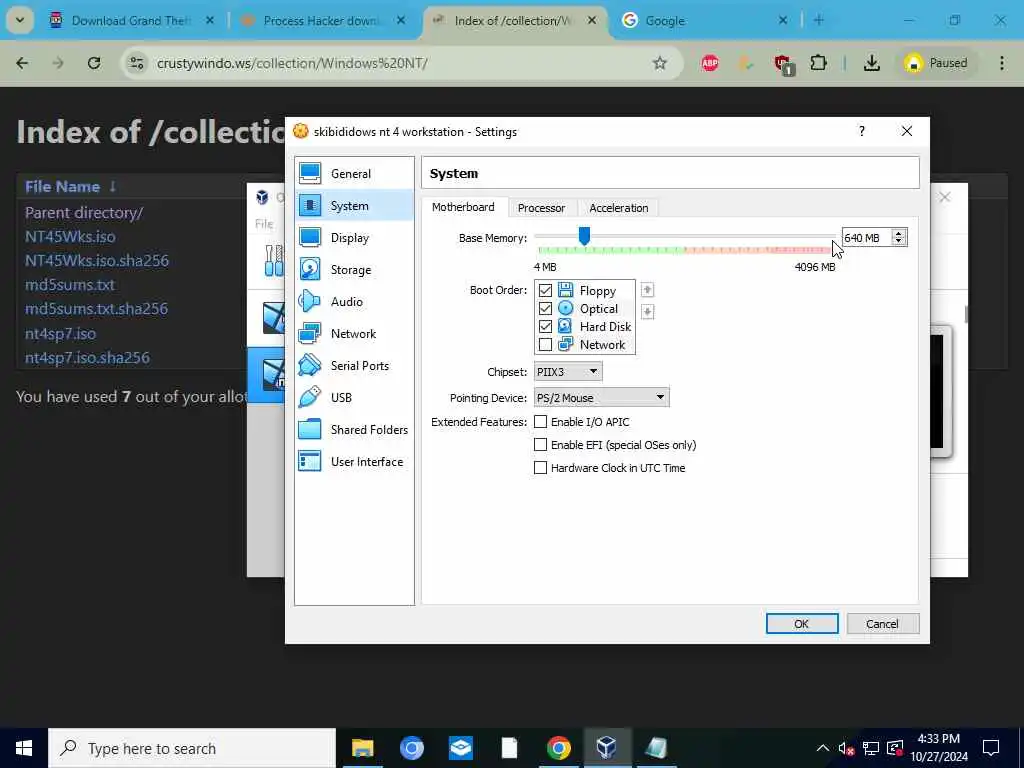Image resolution: width=1024 pixels, height=768 pixels.
Task: Open Chrome three-dot menu
Action: point(1002,63)
